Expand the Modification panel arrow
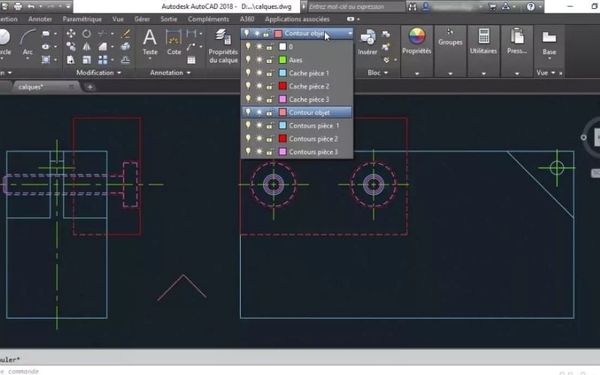This screenshot has height=375, width=600. pyautogui.click(x=119, y=73)
